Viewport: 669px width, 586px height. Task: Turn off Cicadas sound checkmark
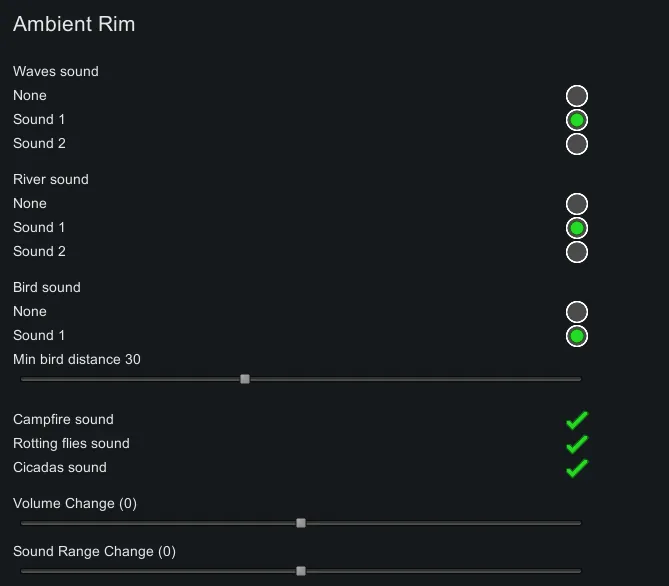click(577, 468)
